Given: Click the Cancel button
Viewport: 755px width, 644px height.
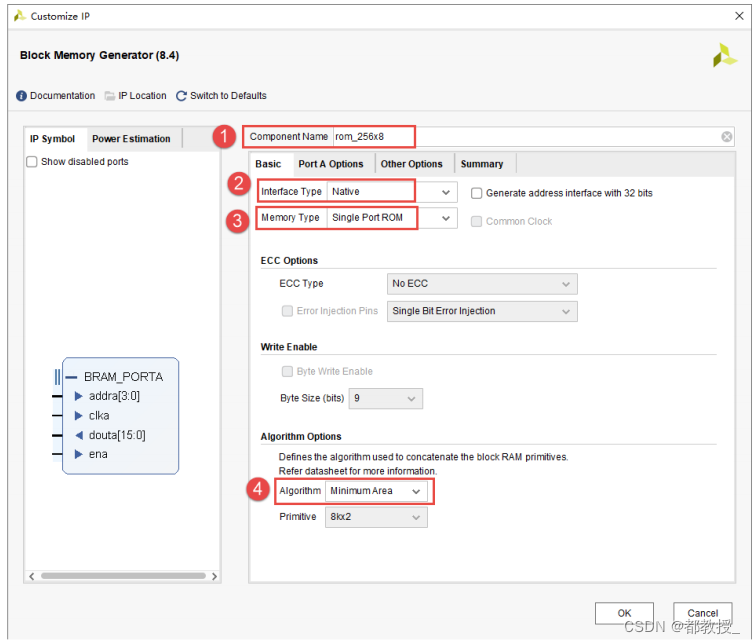Looking at the screenshot, I should 703,613.
